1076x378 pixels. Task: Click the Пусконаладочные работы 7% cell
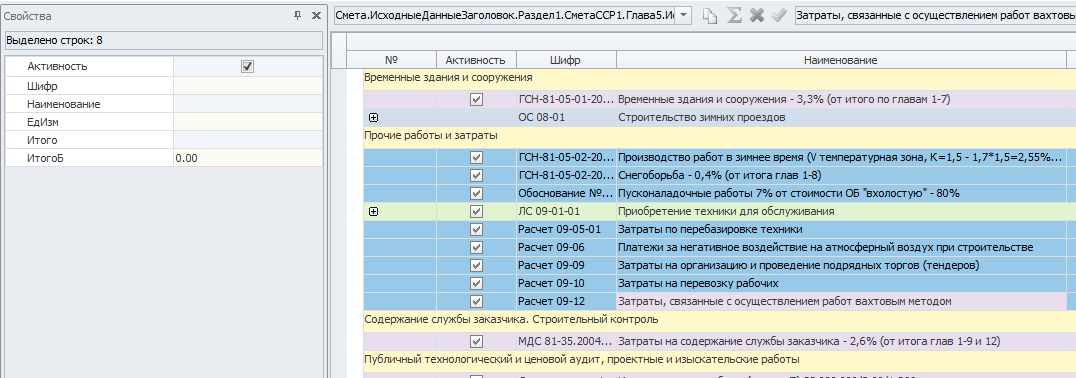pos(841,193)
